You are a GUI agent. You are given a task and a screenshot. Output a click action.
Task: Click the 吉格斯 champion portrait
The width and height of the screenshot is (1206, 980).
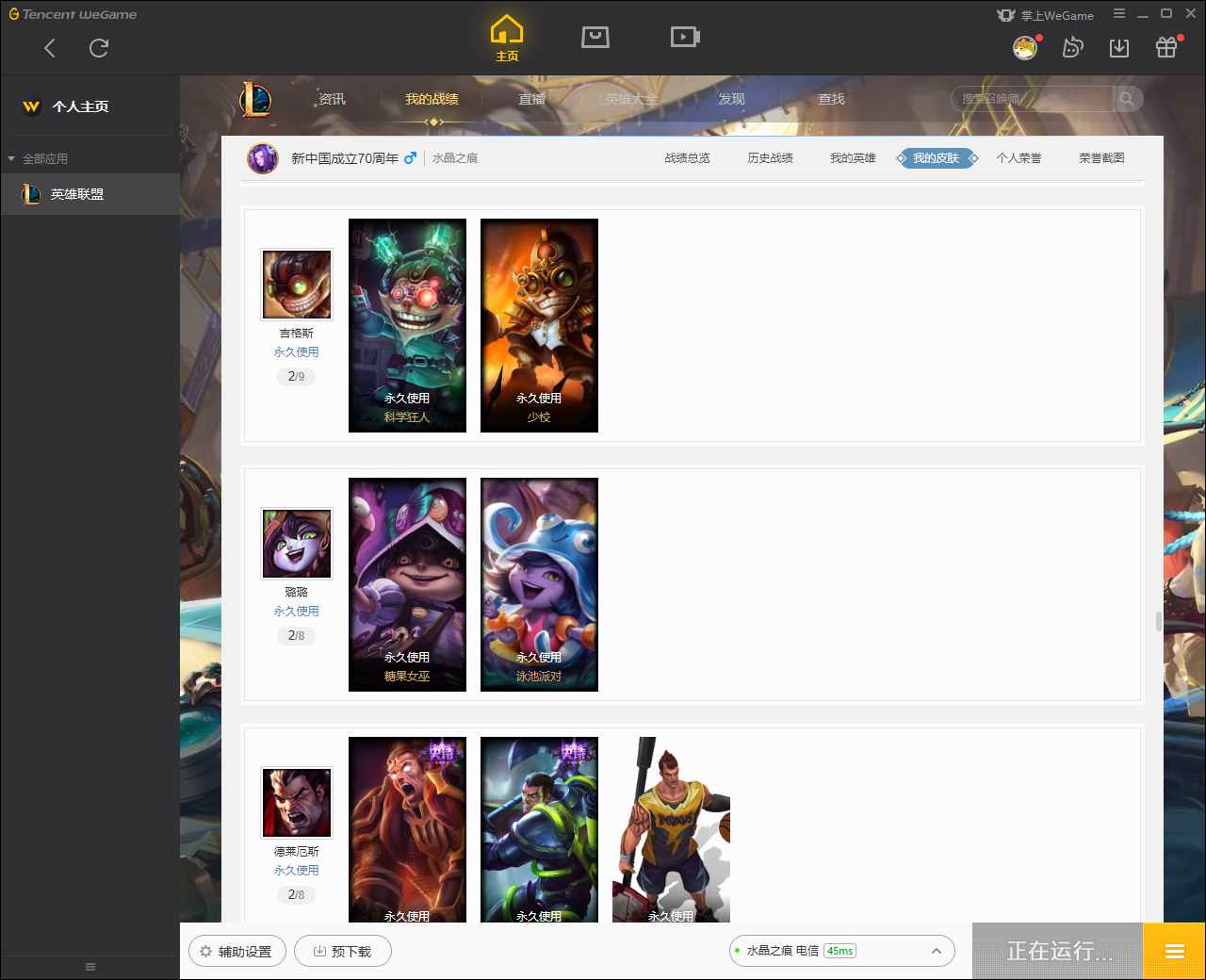point(297,285)
